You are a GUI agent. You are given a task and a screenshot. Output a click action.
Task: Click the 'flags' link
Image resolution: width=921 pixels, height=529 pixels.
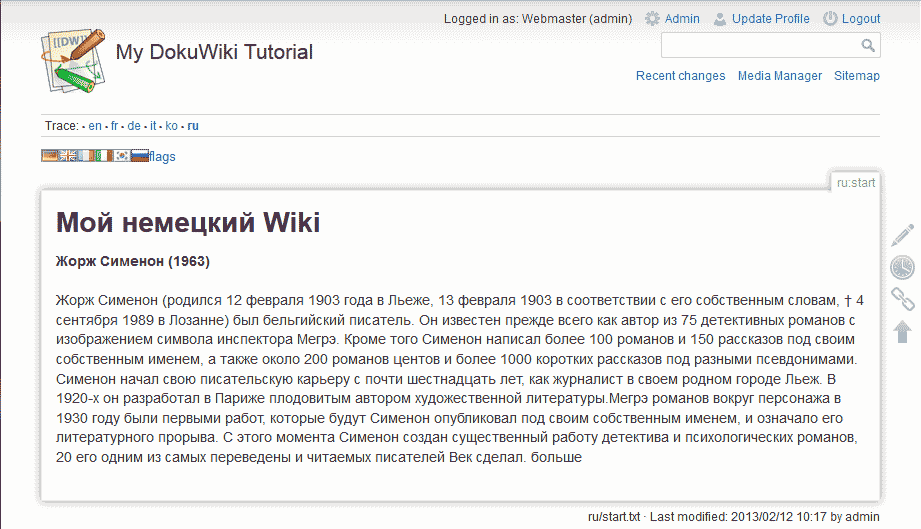(162, 156)
